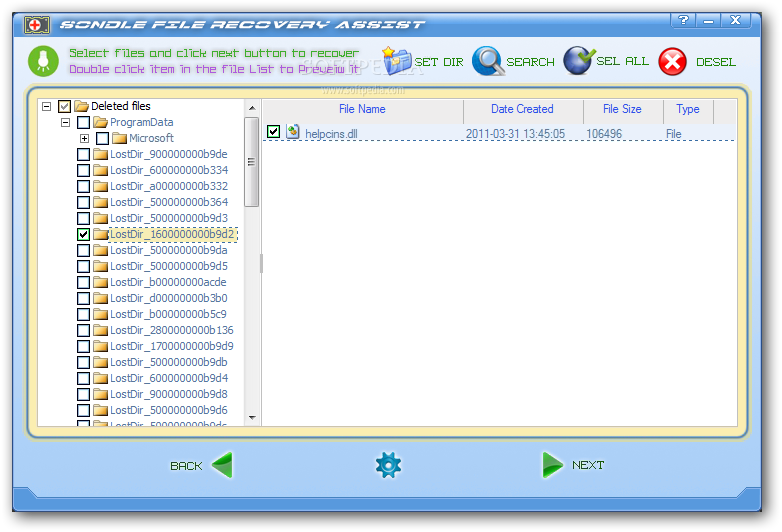
Task: Toggle the Deleted files checkbox
Action: [x=64, y=106]
